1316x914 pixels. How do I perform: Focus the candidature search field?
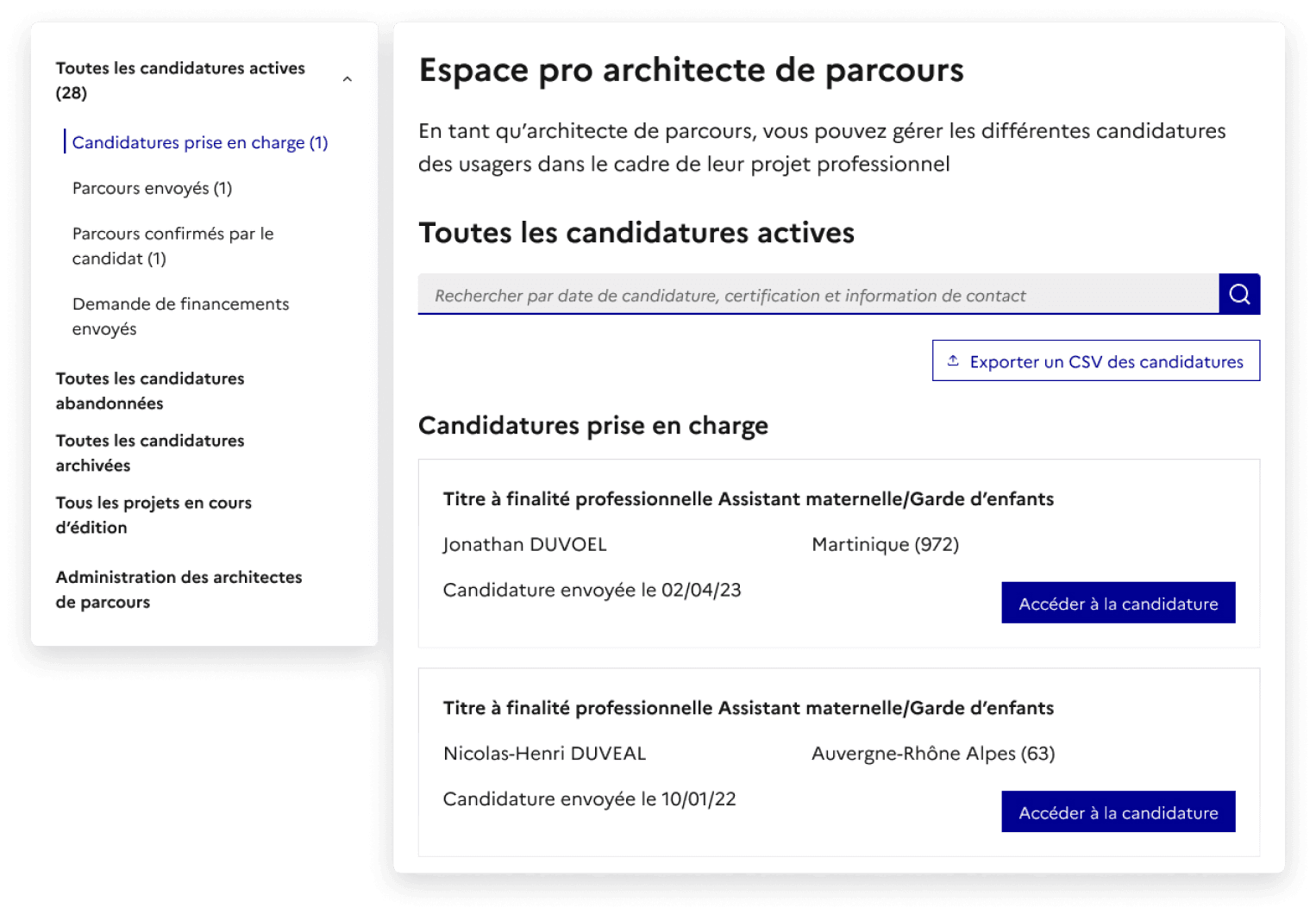coord(818,295)
